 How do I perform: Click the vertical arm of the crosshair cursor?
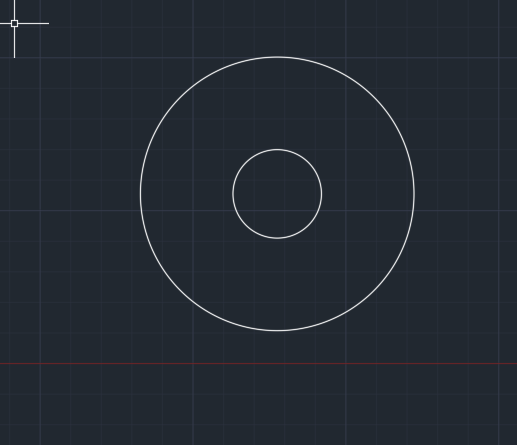pos(14,42)
